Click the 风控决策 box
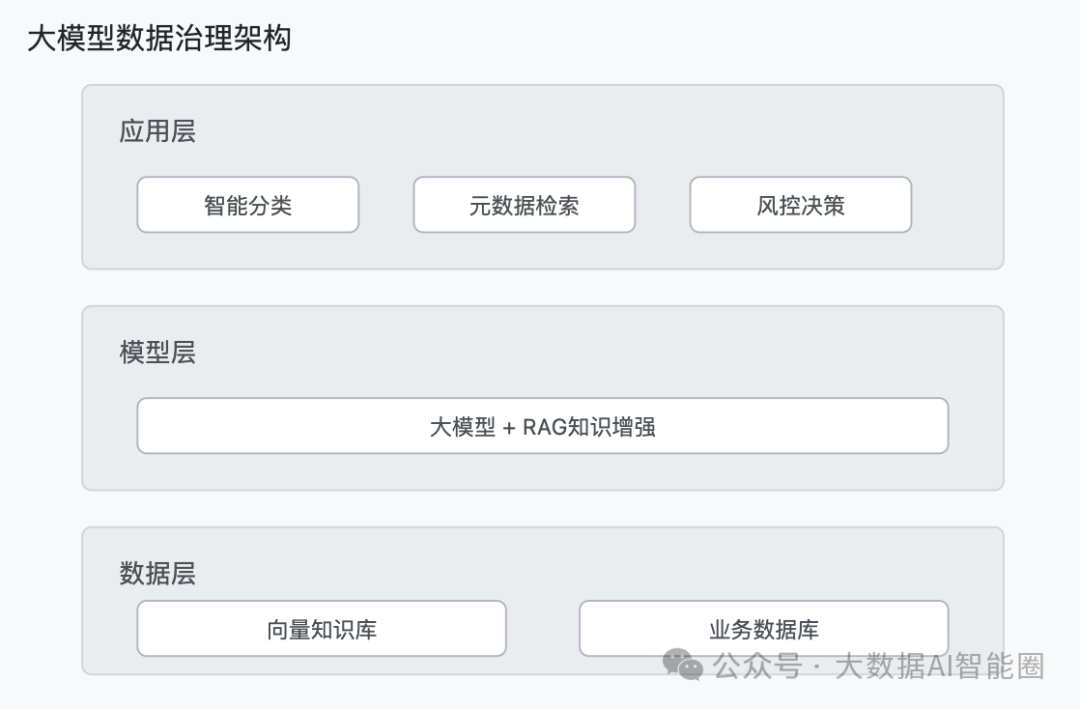Screen dimensions: 1080x709 coord(800,205)
